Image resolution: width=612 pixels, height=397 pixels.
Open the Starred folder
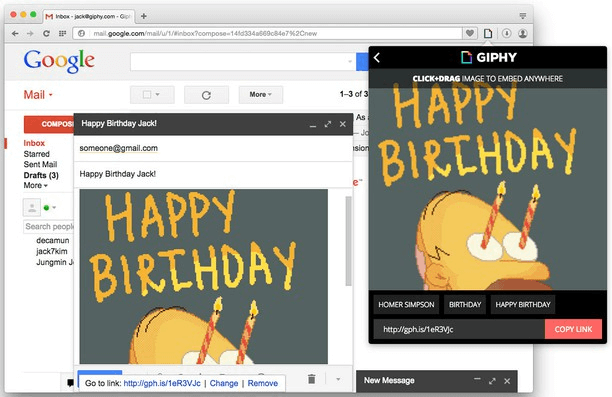[x=36, y=154]
